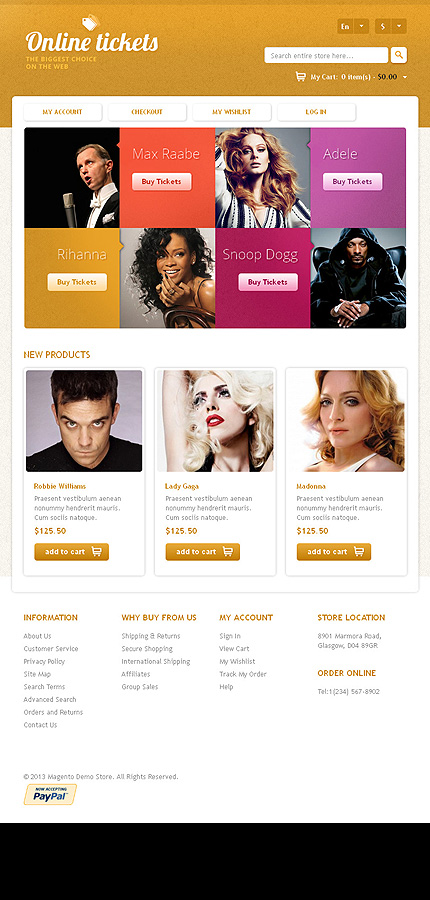Image resolution: width=430 pixels, height=900 pixels.
Task: Click the search entire store field
Action: pyautogui.click(x=326, y=55)
